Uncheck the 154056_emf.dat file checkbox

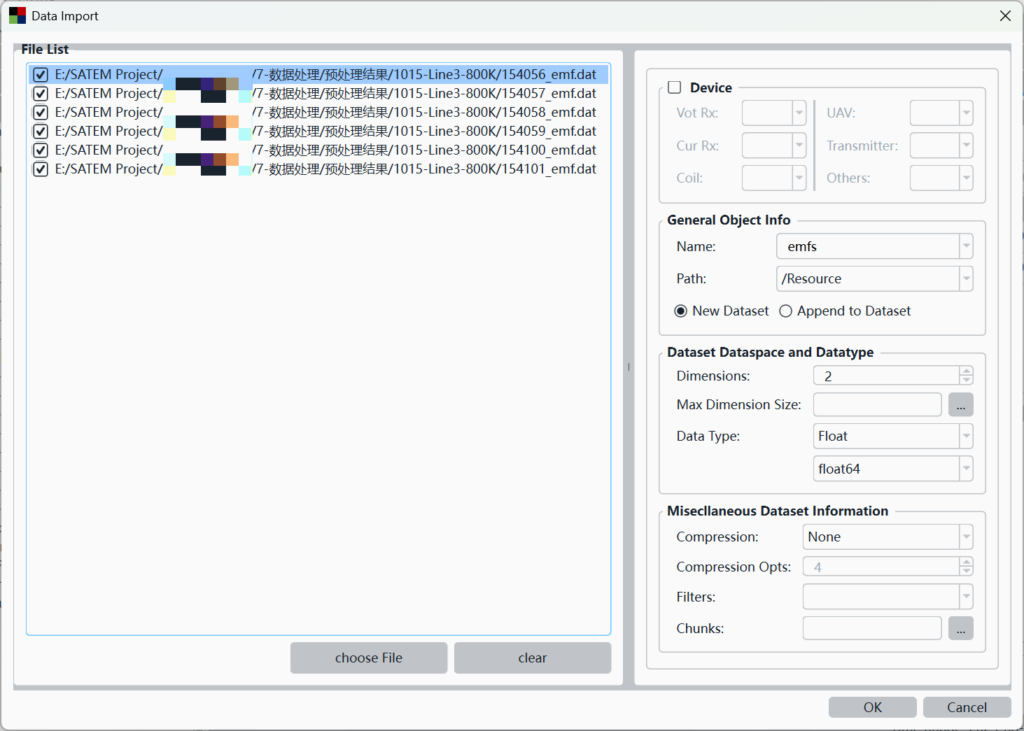pos(41,75)
